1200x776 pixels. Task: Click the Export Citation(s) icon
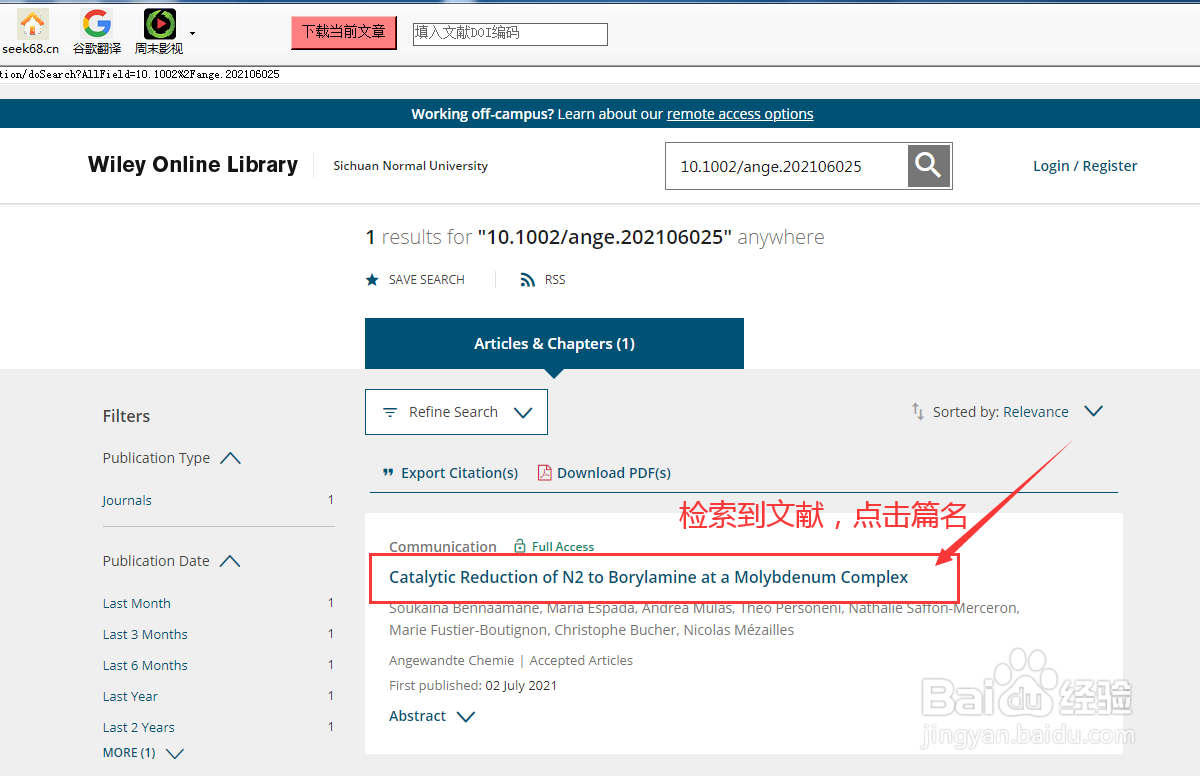point(388,472)
